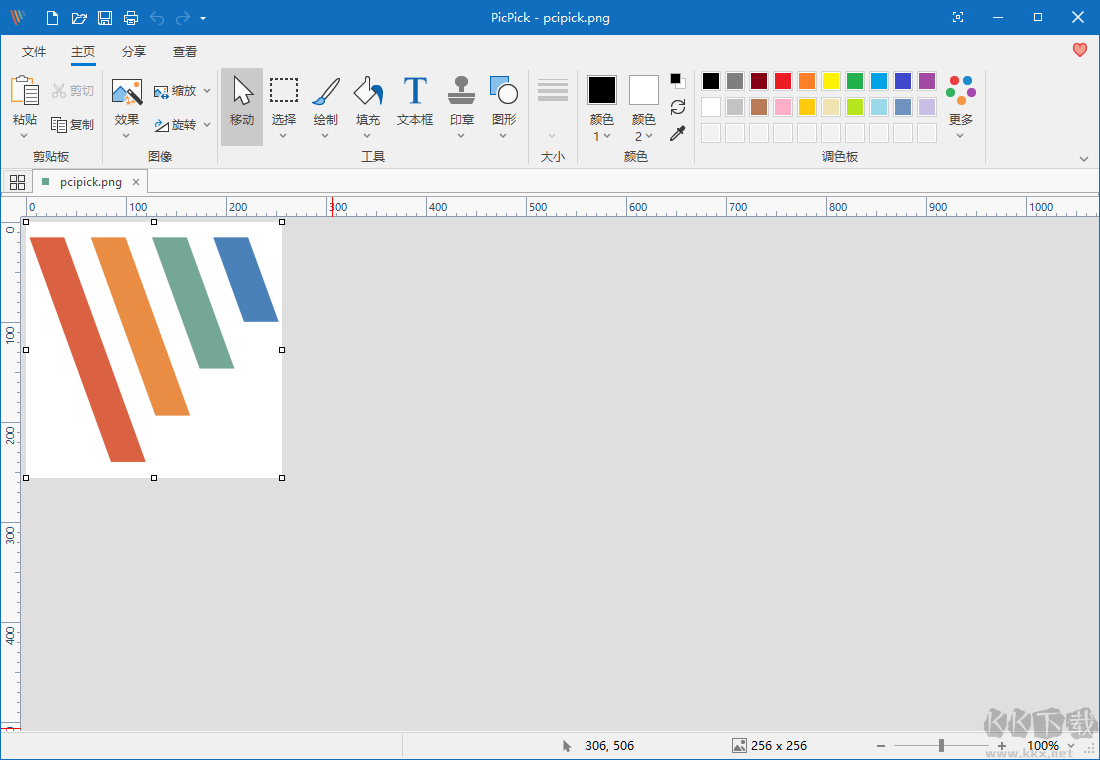Select the 颜色 1 black swatch

click(x=602, y=90)
